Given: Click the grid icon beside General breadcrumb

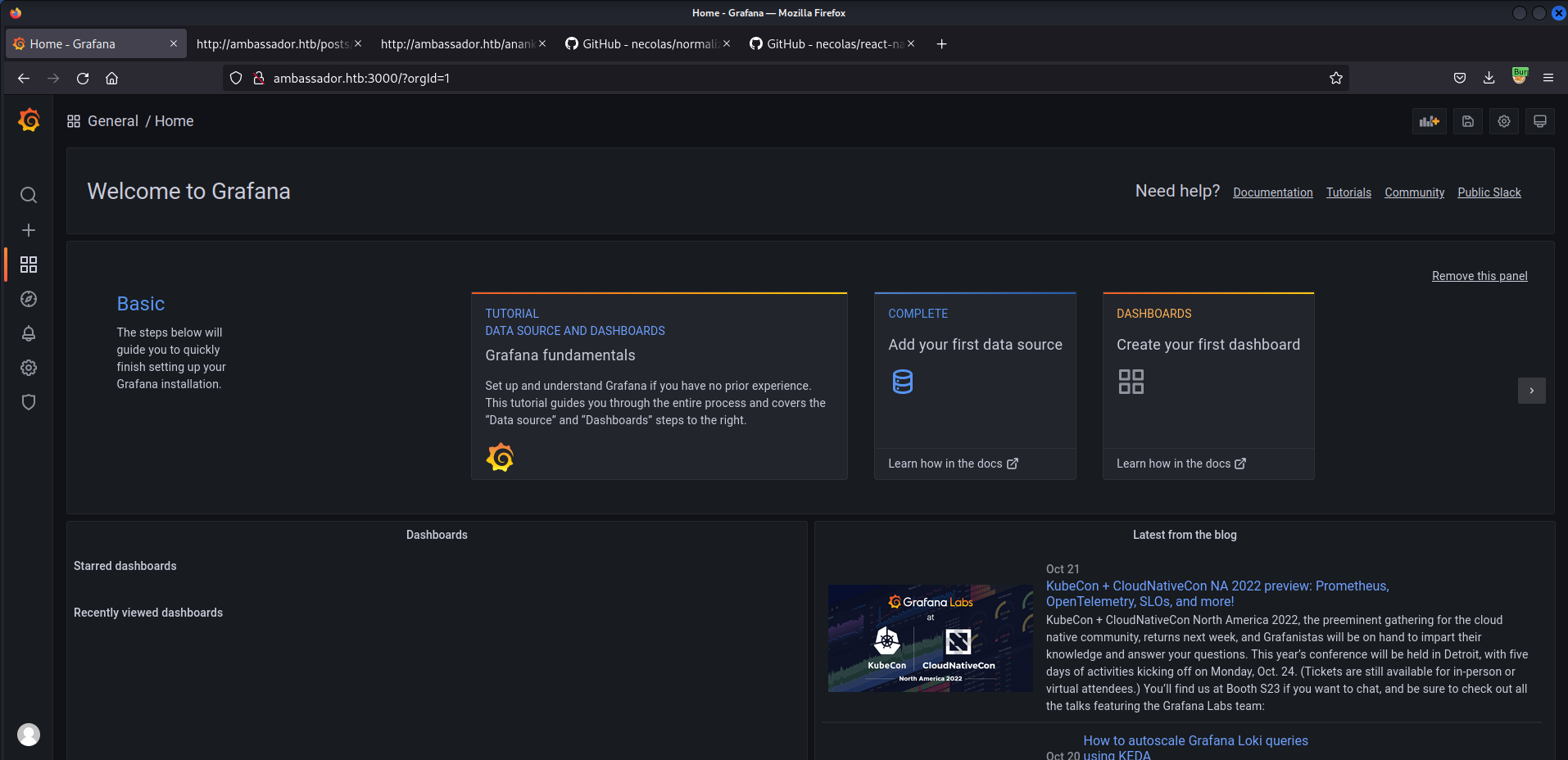Looking at the screenshot, I should (74, 121).
